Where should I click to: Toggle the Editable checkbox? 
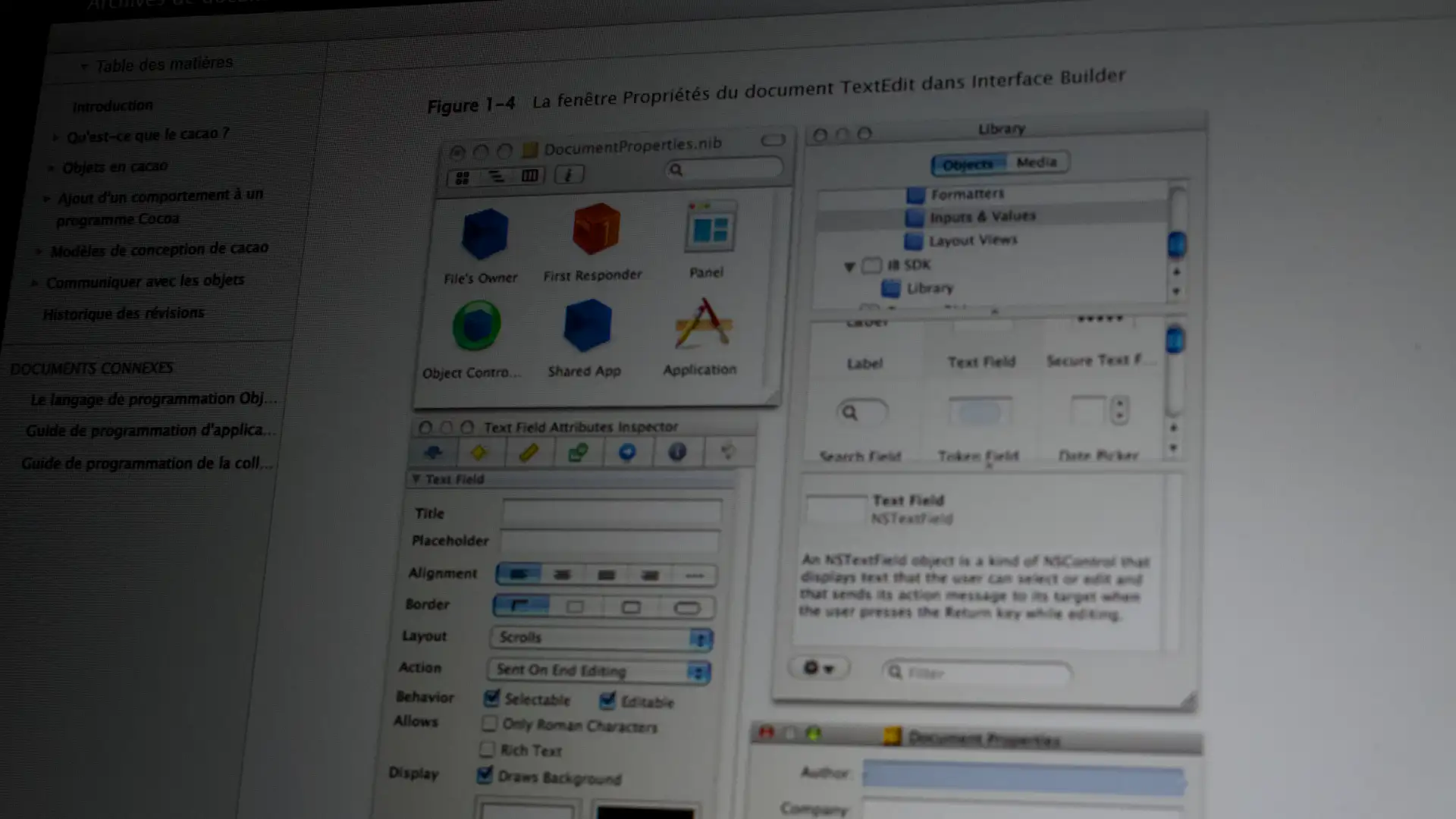click(x=607, y=700)
